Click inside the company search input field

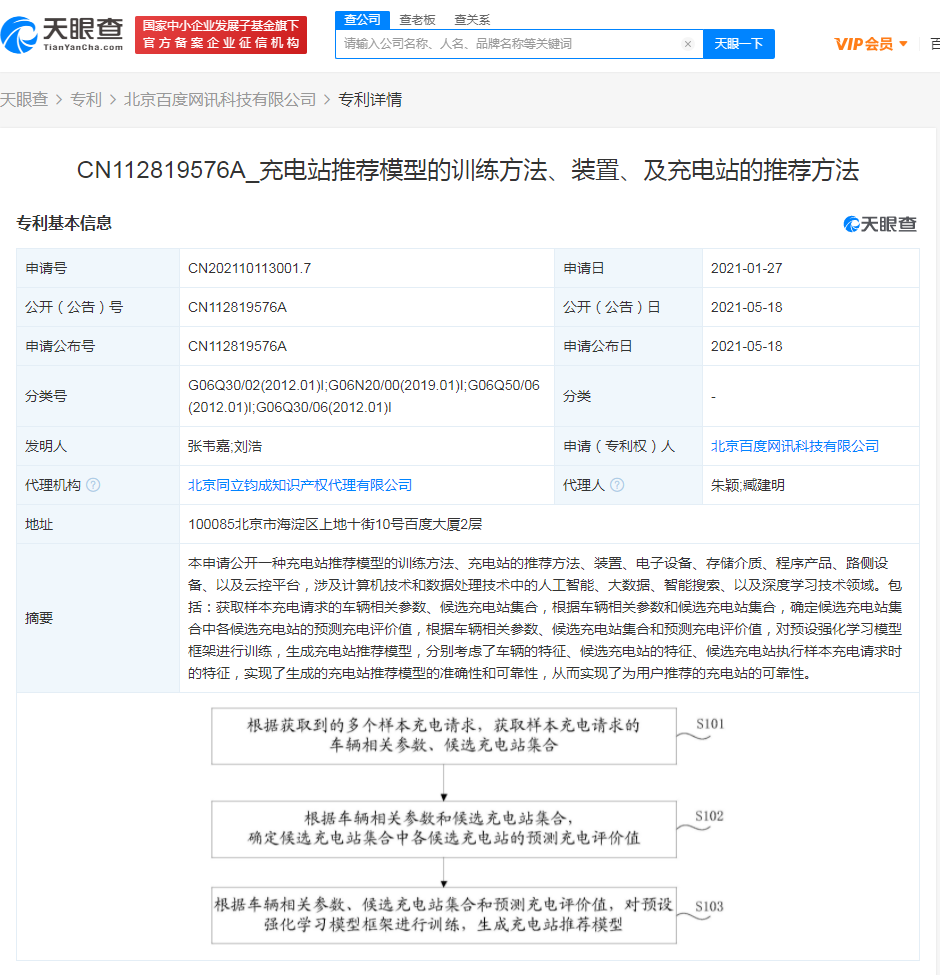(x=500, y=44)
